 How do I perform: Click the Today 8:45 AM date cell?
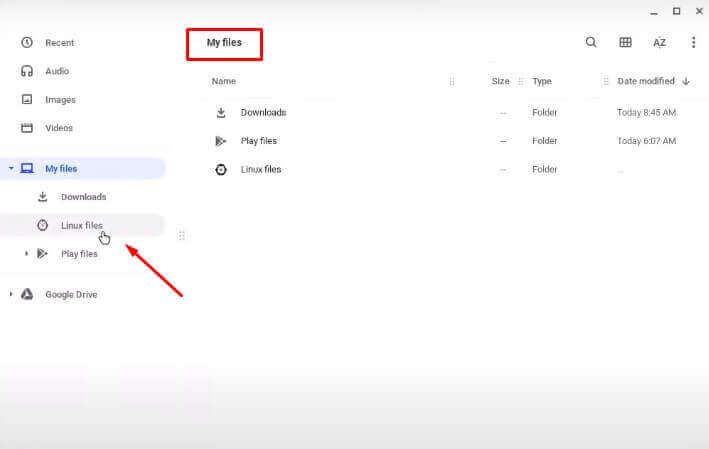647,113
